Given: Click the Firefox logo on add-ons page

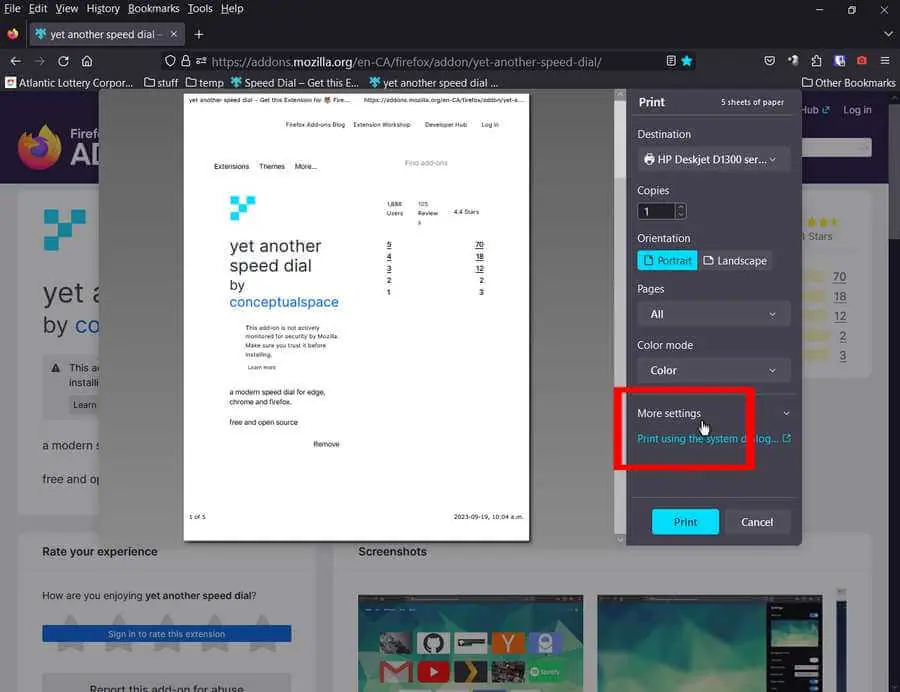Looking at the screenshot, I should click(x=39, y=147).
